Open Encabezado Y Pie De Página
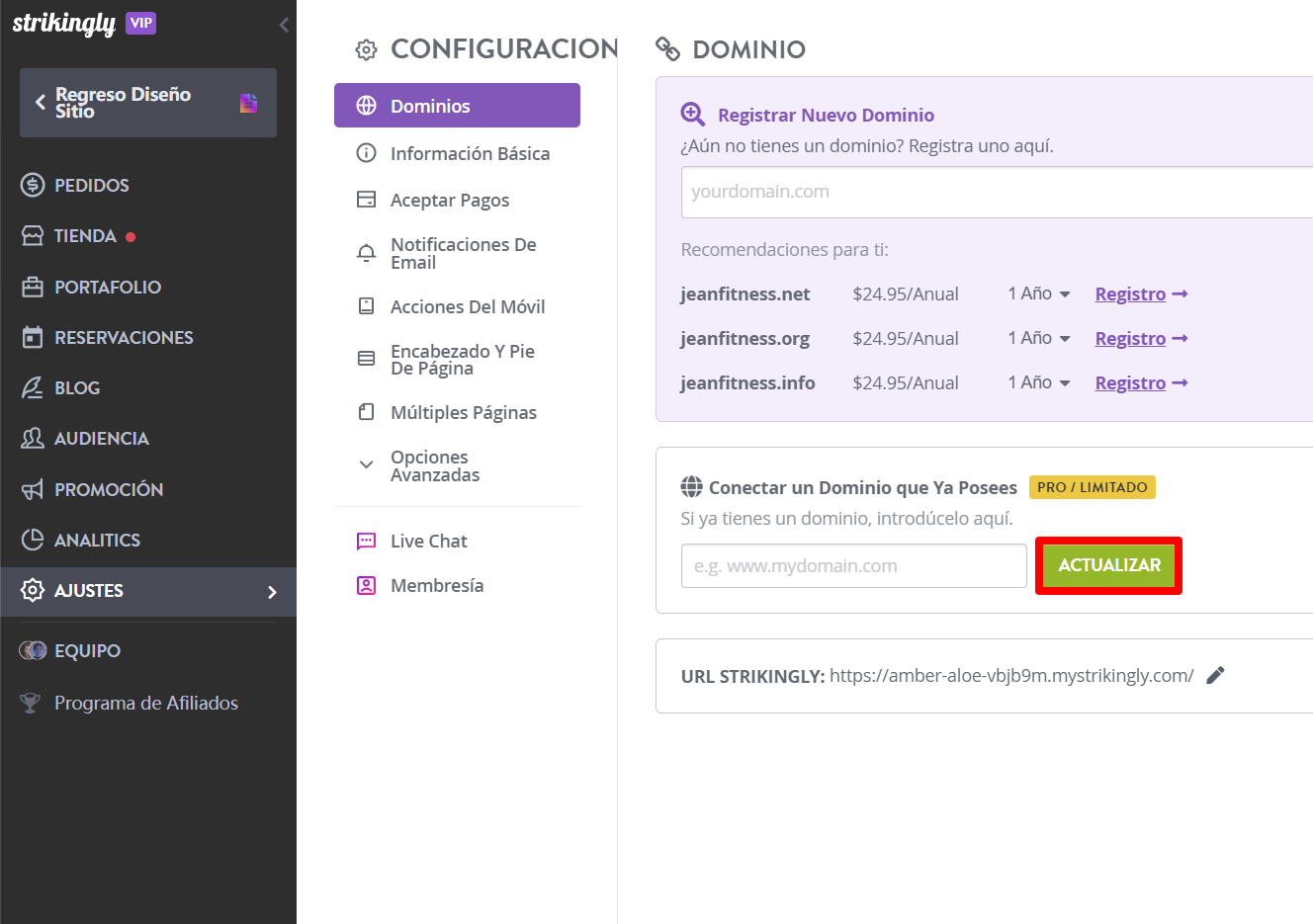The image size is (1313, 924). [463, 360]
